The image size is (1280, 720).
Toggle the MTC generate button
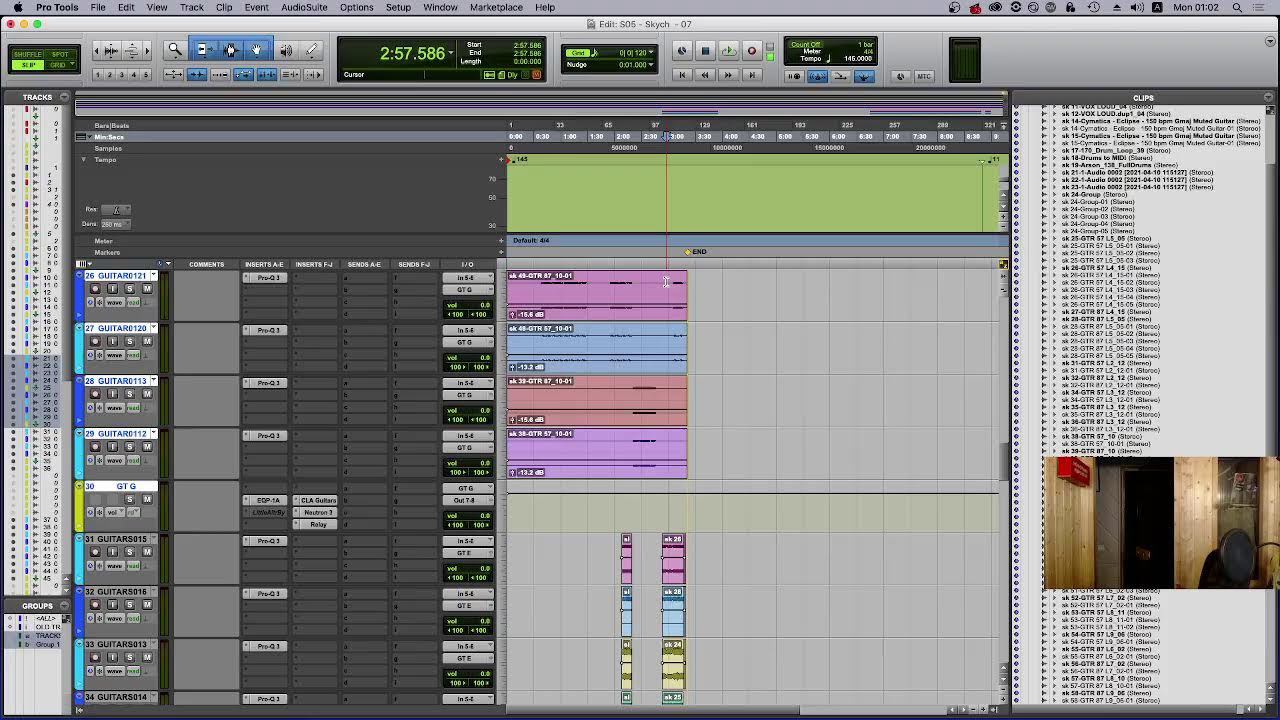pos(924,76)
